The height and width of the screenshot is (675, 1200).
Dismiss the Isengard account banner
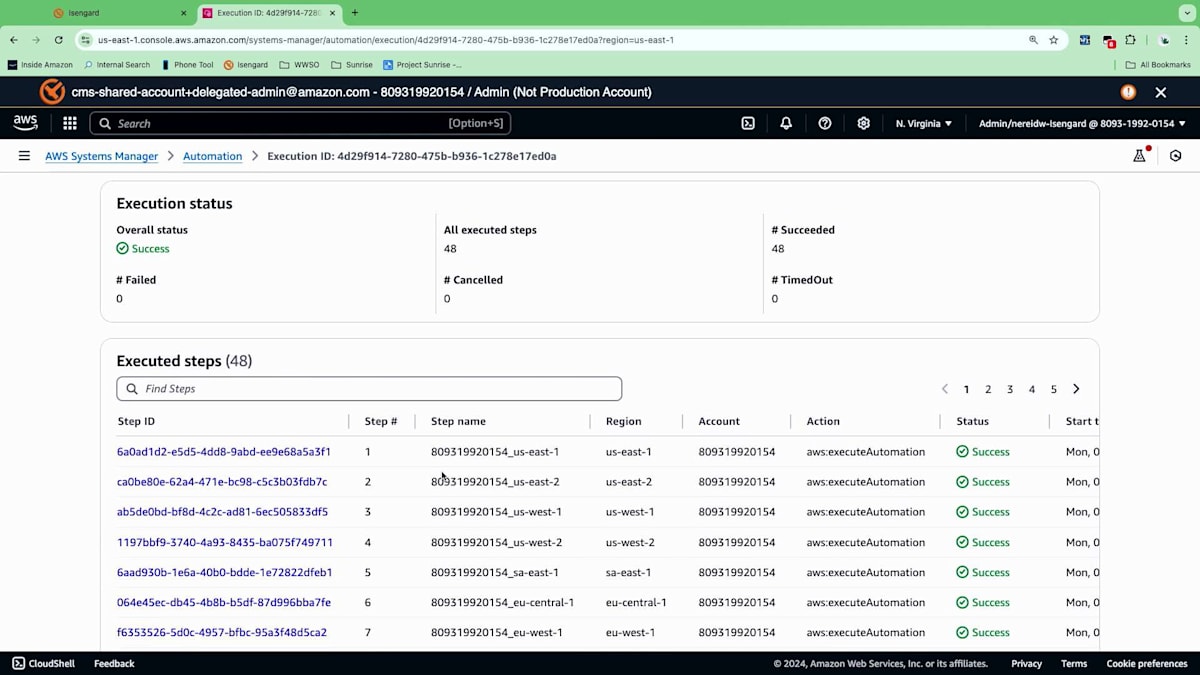1161,92
